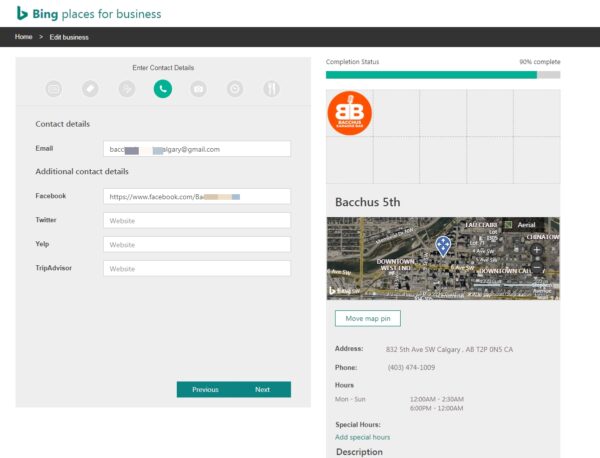The width and height of the screenshot is (600, 458).
Task: Click the address text 832 5th Ave SW
Action: click(x=449, y=349)
